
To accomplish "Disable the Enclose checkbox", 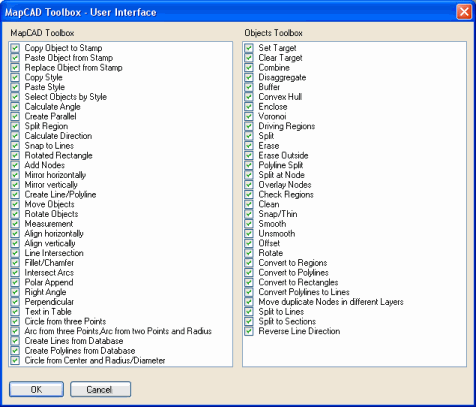I will [x=249, y=107].
